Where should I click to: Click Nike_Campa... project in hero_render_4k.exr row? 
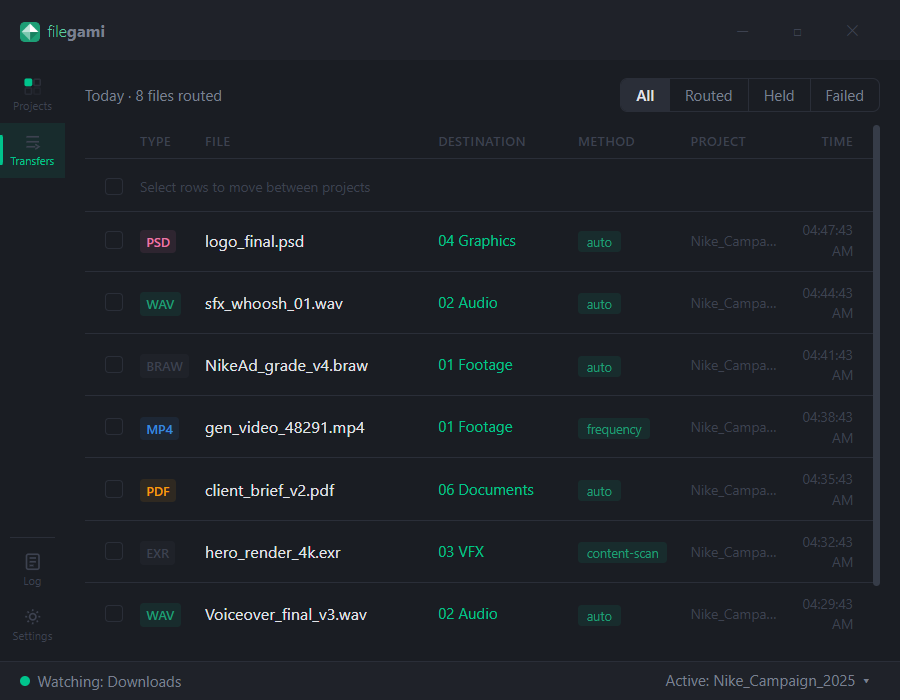733,552
